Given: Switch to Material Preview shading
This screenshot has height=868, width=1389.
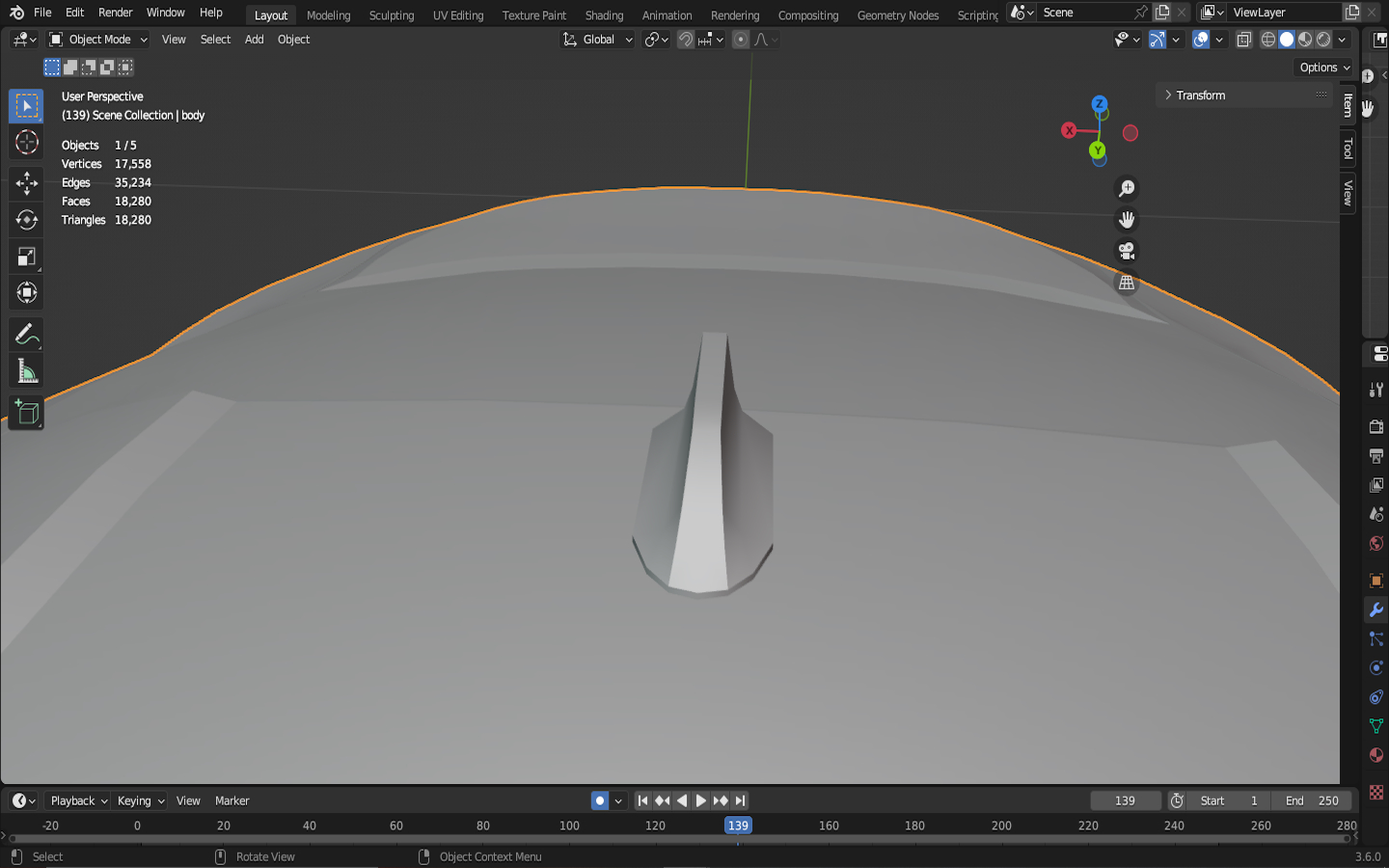Looking at the screenshot, I should pos(1305,40).
